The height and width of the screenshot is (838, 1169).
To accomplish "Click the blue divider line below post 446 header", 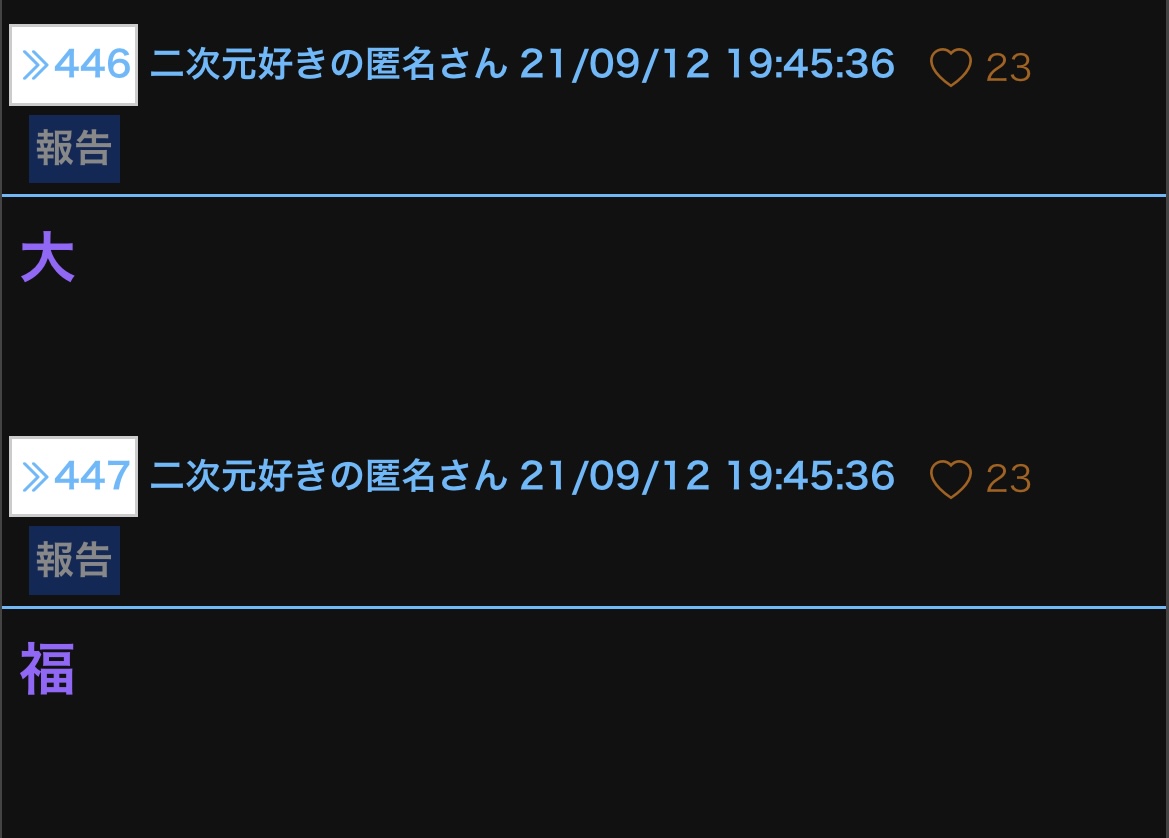I will point(584,195).
